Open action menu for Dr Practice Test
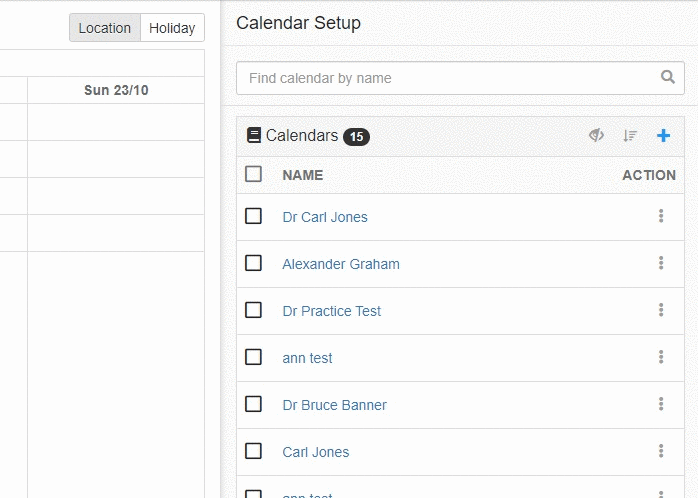The height and width of the screenshot is (498, 698). pyautogui.click(x=661, y=310)
